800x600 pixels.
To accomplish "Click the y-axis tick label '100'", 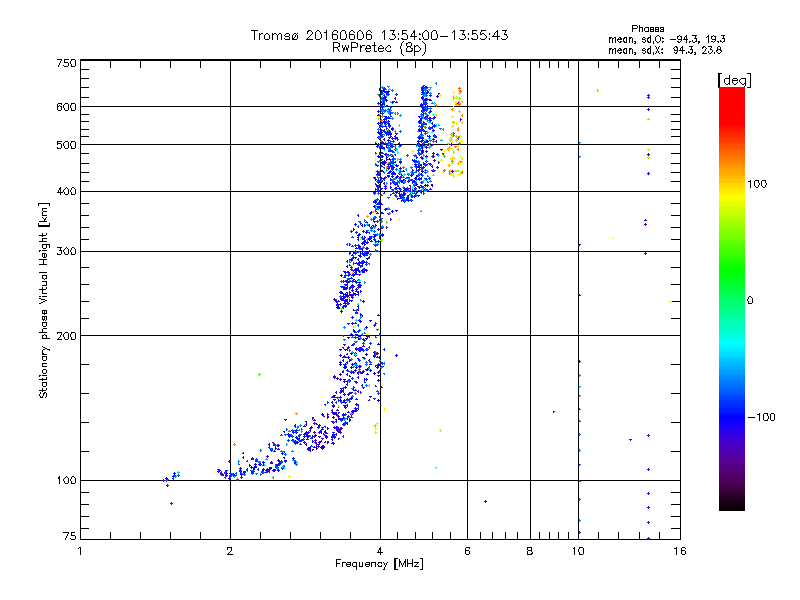I will click(x=66, y=481).
